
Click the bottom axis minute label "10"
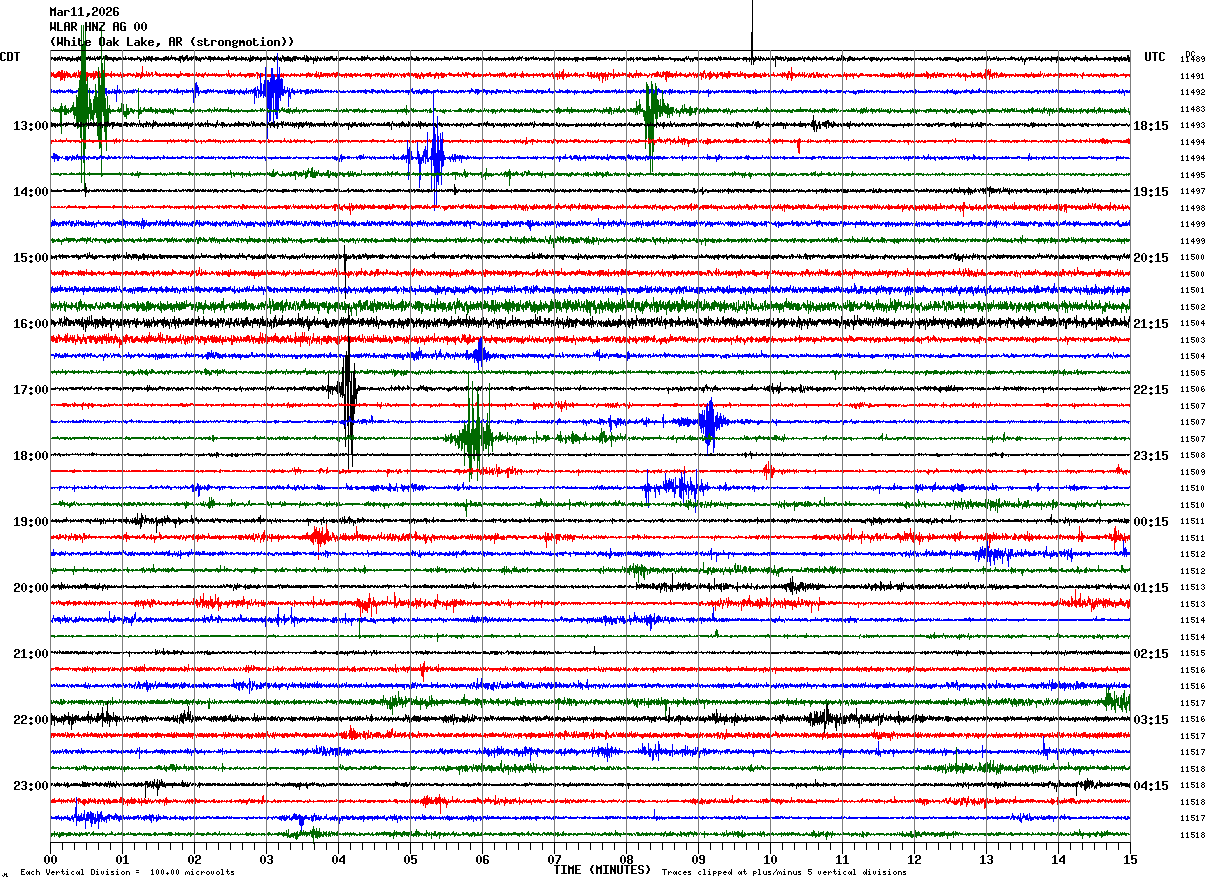coord(770,859)
